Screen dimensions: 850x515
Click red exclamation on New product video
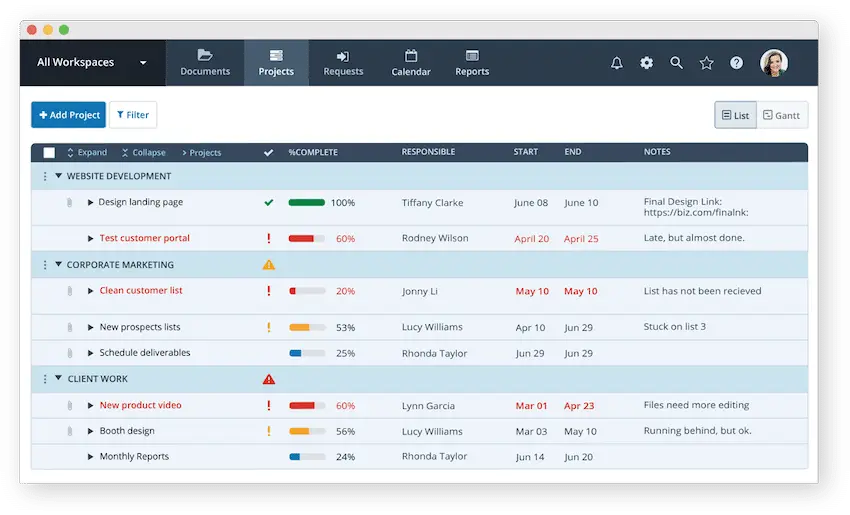click(268, 405)
